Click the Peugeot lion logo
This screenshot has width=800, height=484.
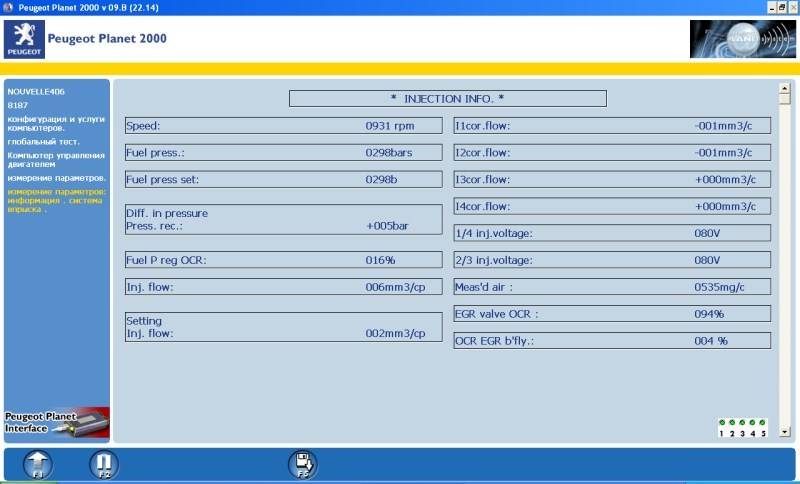(x=24, y=39)
